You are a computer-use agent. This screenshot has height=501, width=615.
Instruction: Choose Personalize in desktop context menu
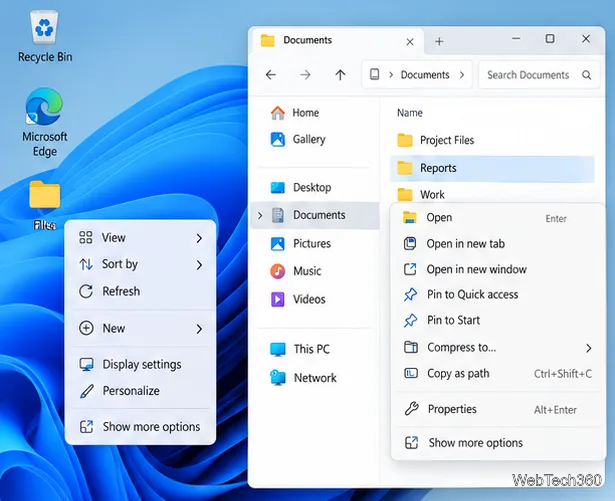(x=140, y=391)
